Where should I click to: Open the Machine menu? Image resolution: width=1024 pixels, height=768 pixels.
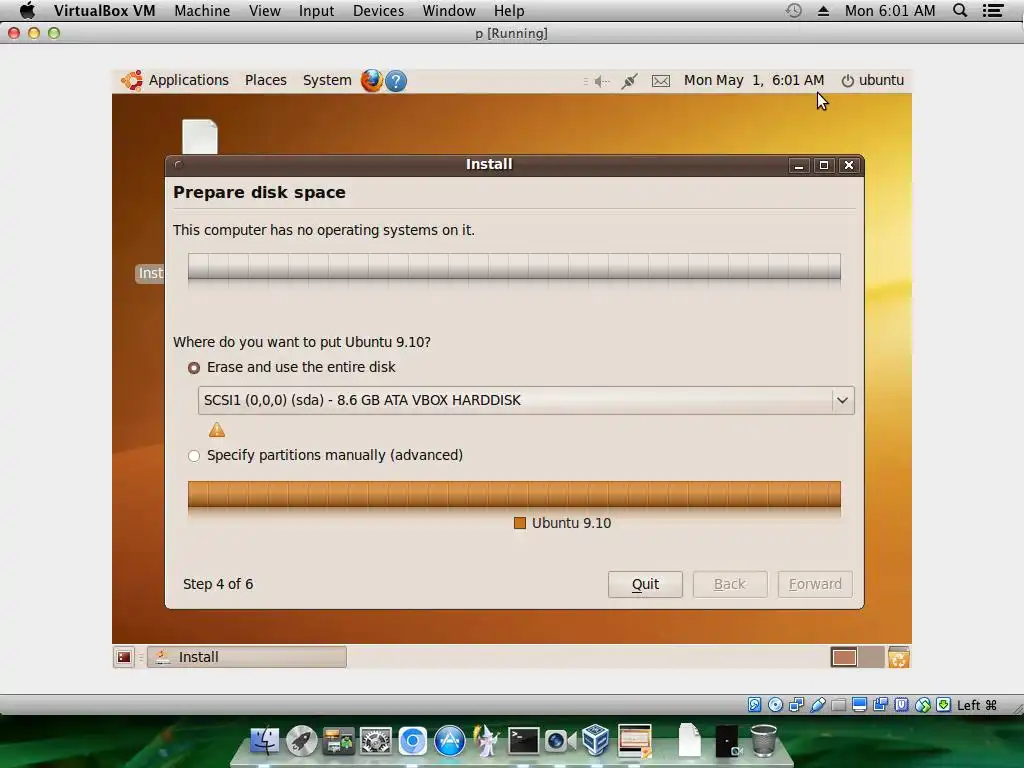pos(202,10)
